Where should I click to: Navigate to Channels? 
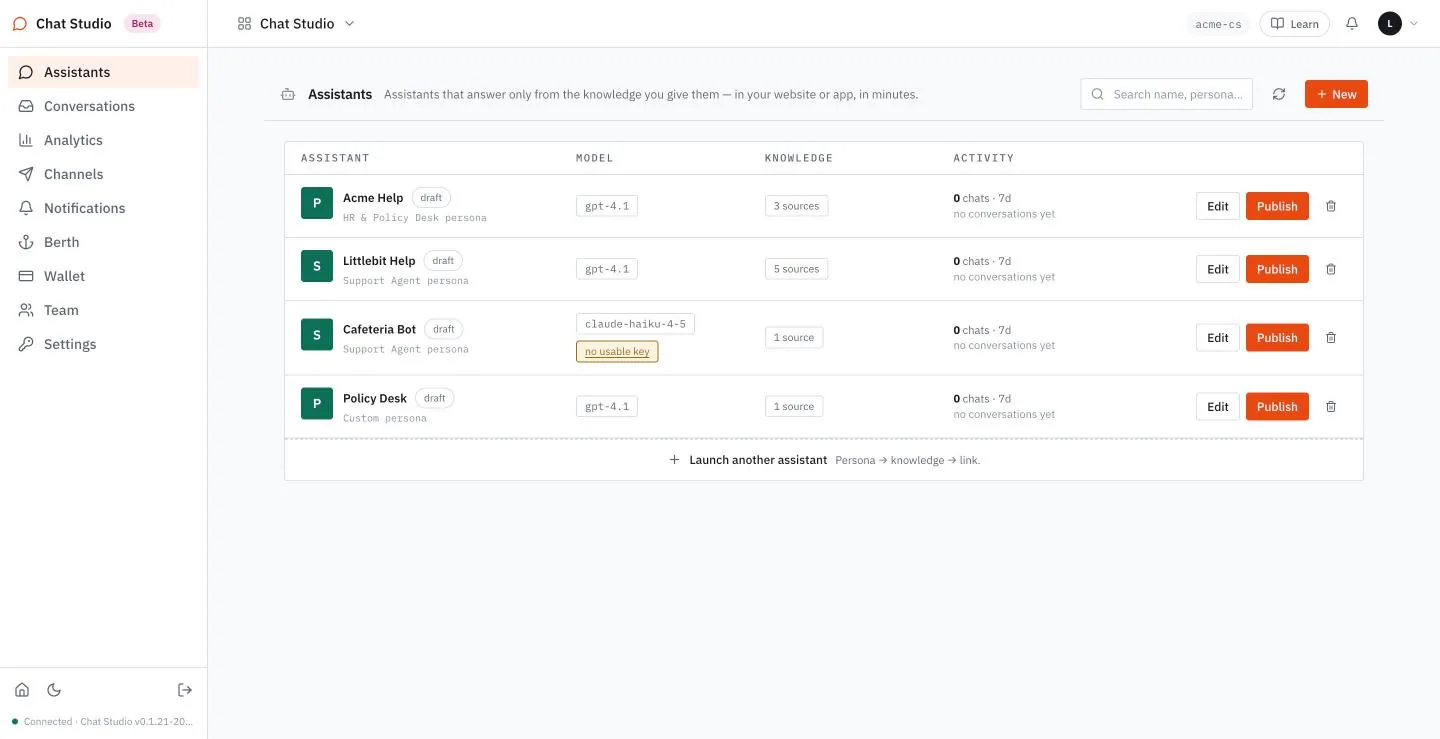pyautogui.click(x=104, y=174)
